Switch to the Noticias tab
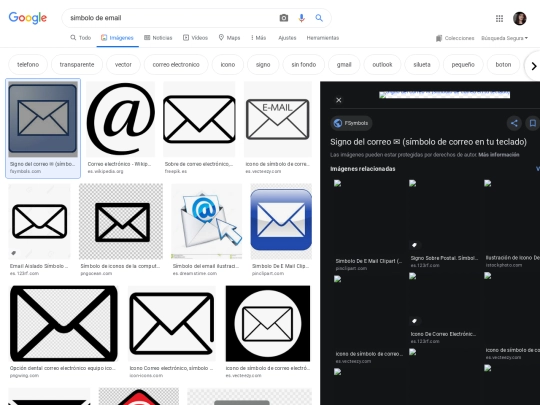The height and width of the screenshot is (405, 540). coord(158,38)
